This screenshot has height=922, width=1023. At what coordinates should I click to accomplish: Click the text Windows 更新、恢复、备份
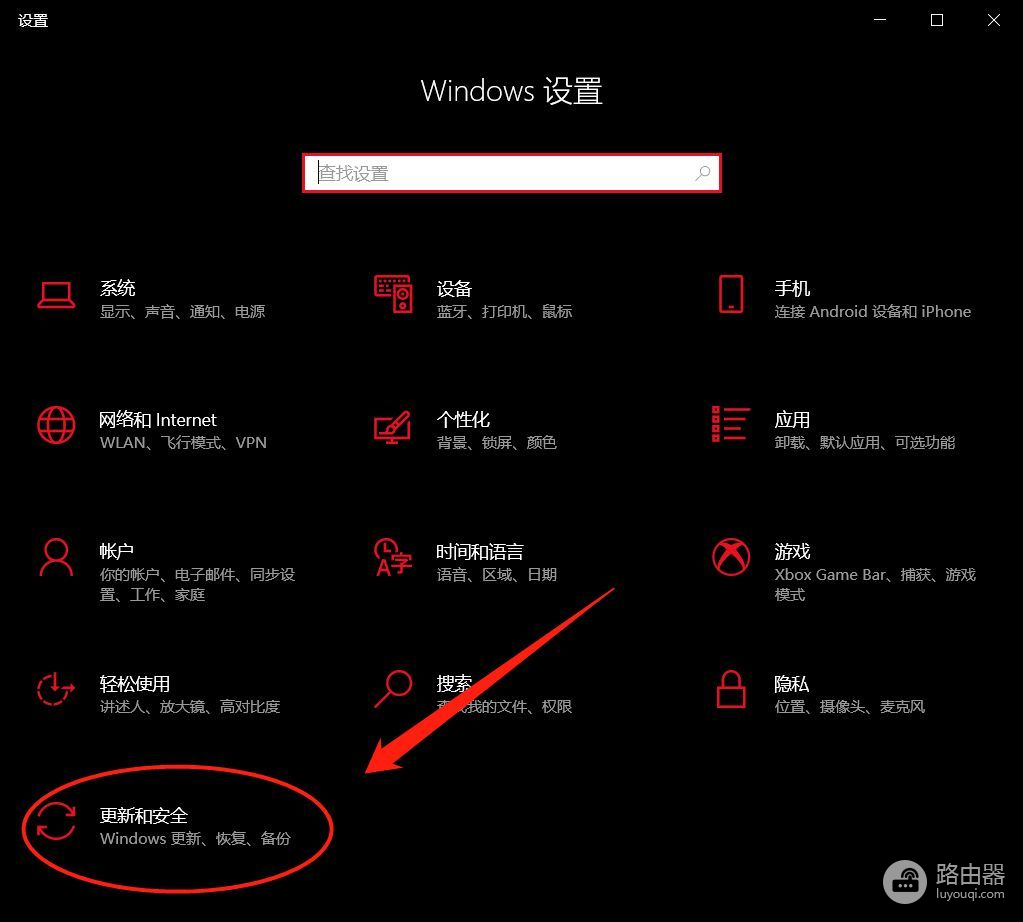pyautogui.click(x=195, y=838)
